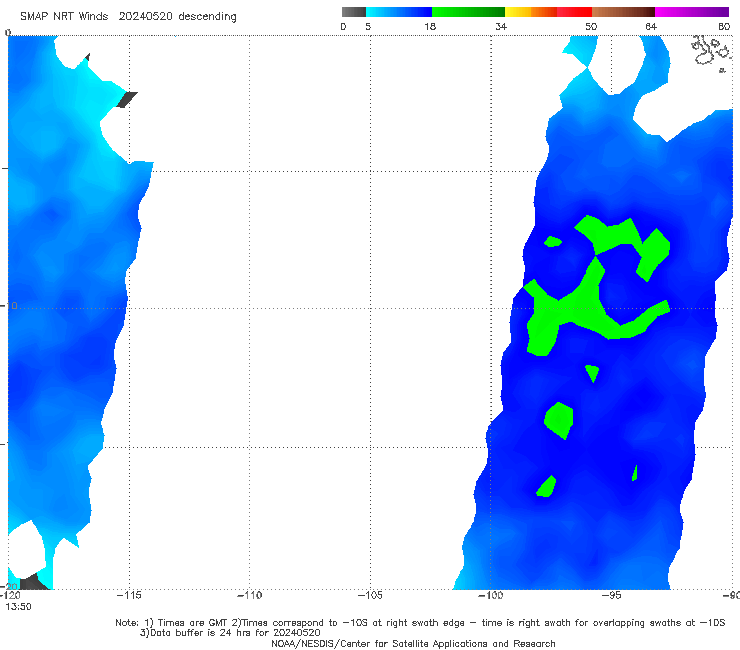Click the dark gray patch near -115 longitude at top
The image size is (740, 650).
(x=127, y=100)
